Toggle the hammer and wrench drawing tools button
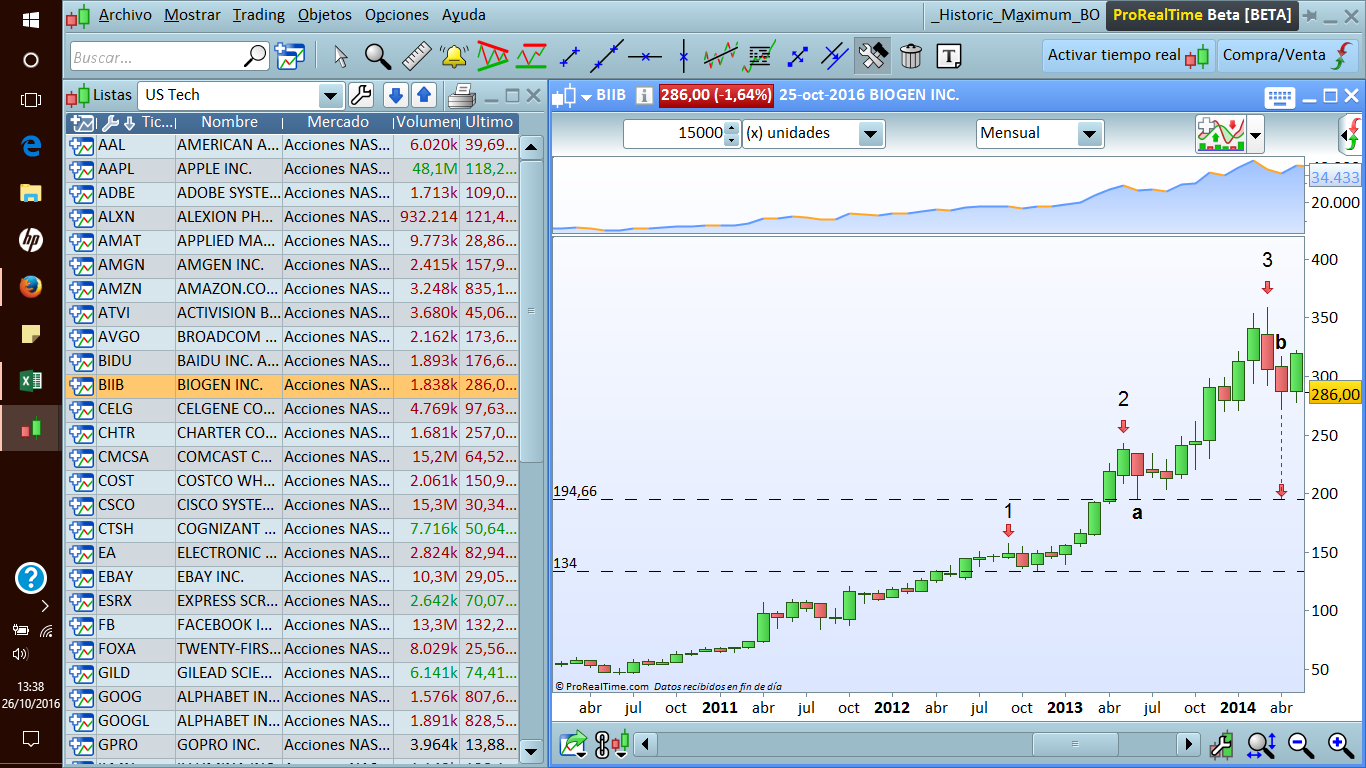This screenshot has height=768, width=1366. (872, 56)
